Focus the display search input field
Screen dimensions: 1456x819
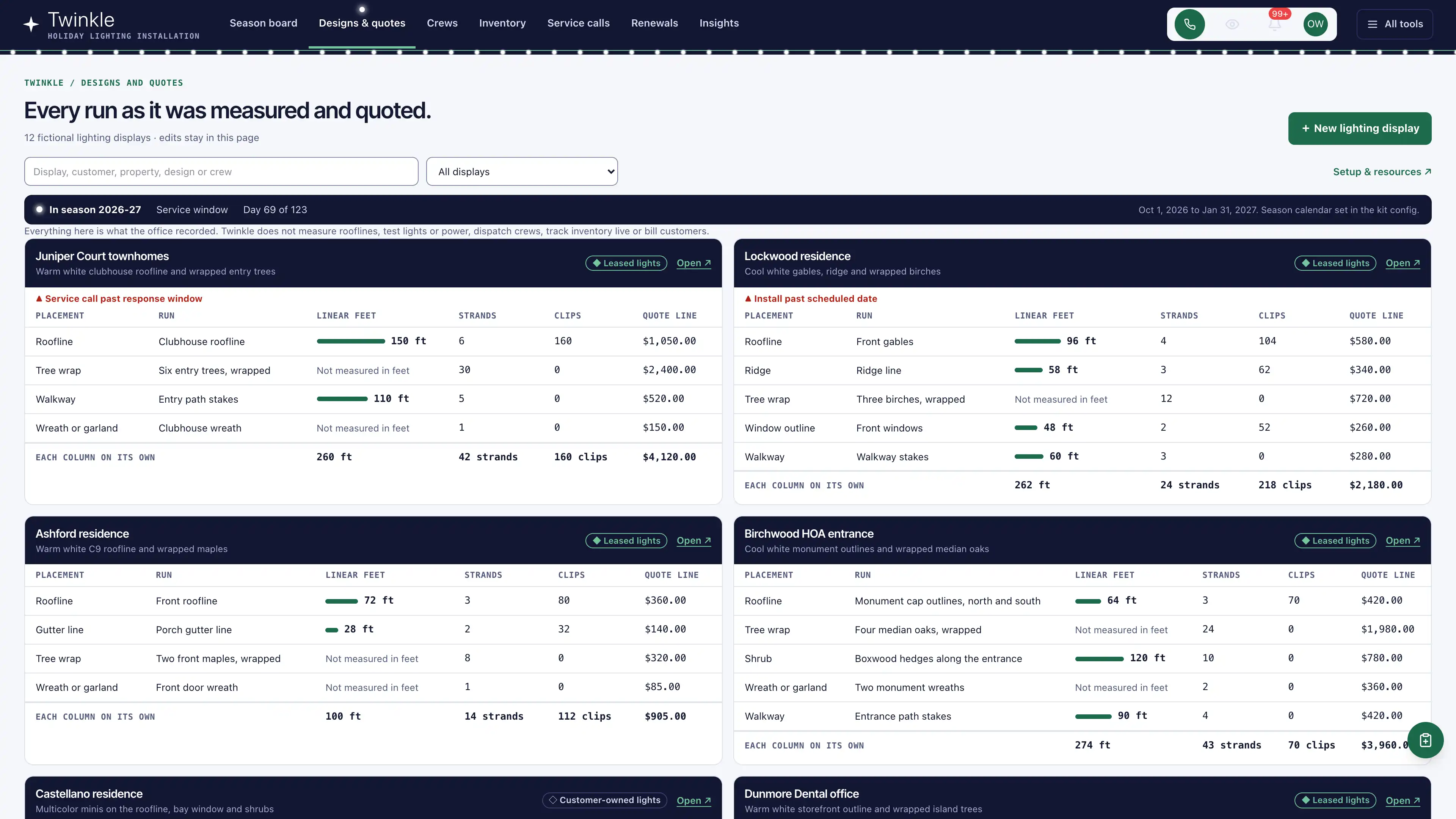point(221,171)
